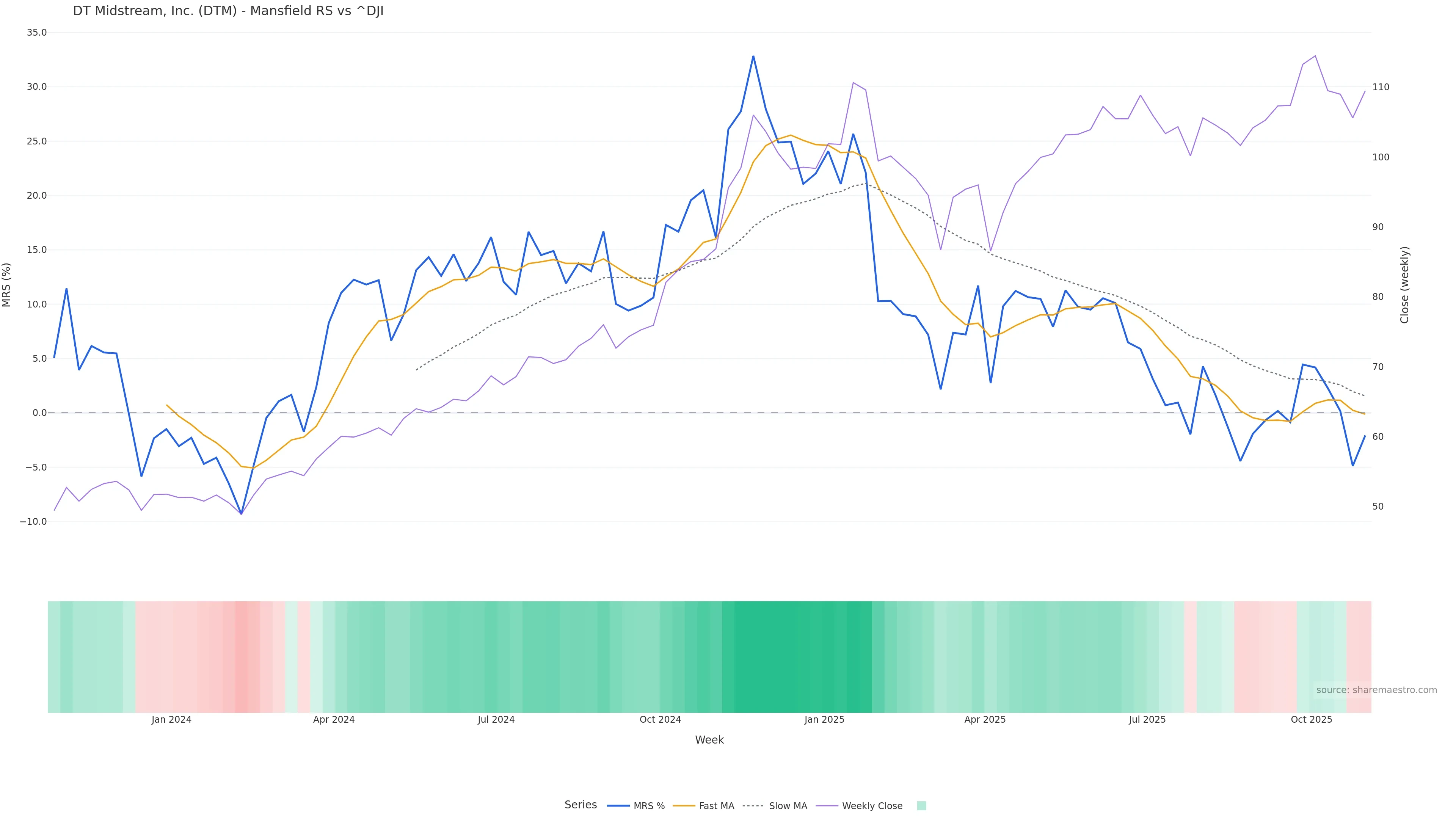Toggle the Slow MA dotted legend entry
Viewport: 1456px width, 819px height.
coord(775,805)
